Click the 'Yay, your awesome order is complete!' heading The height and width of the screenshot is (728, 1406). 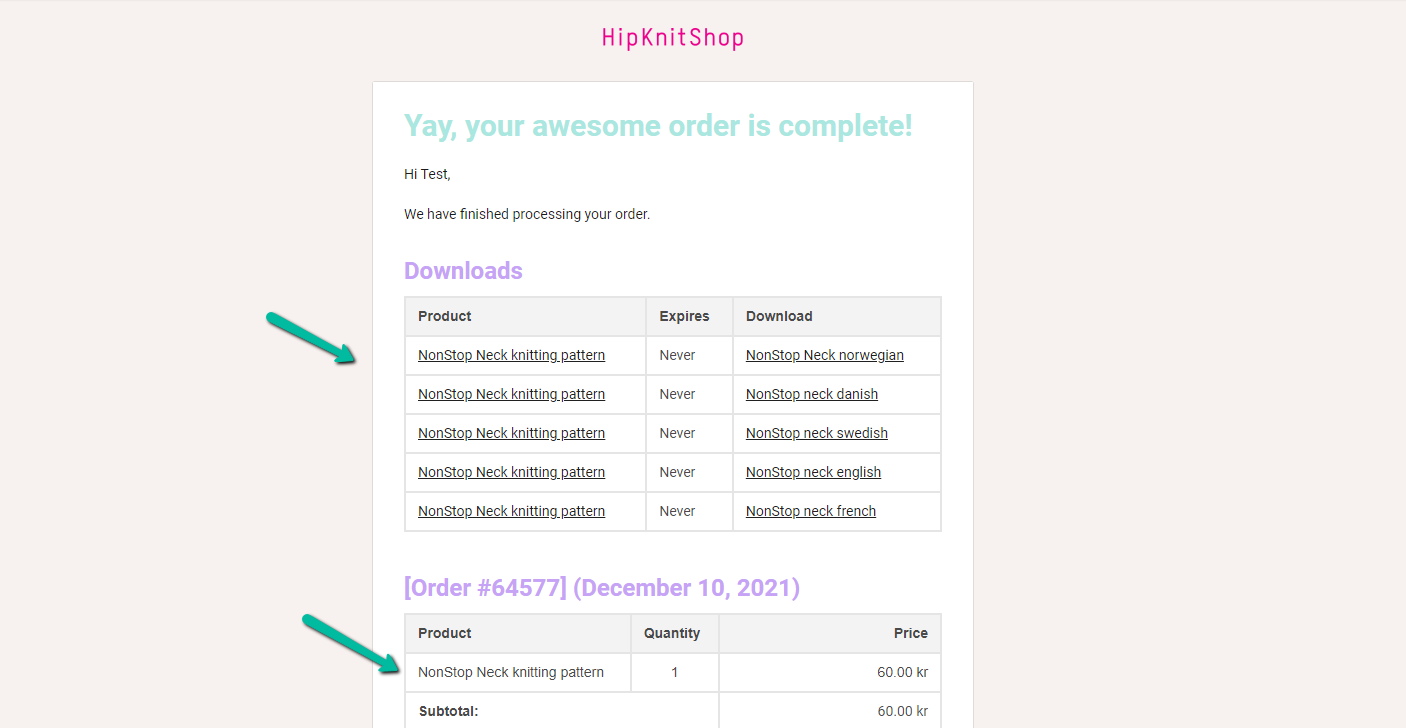tap(658, 126)
